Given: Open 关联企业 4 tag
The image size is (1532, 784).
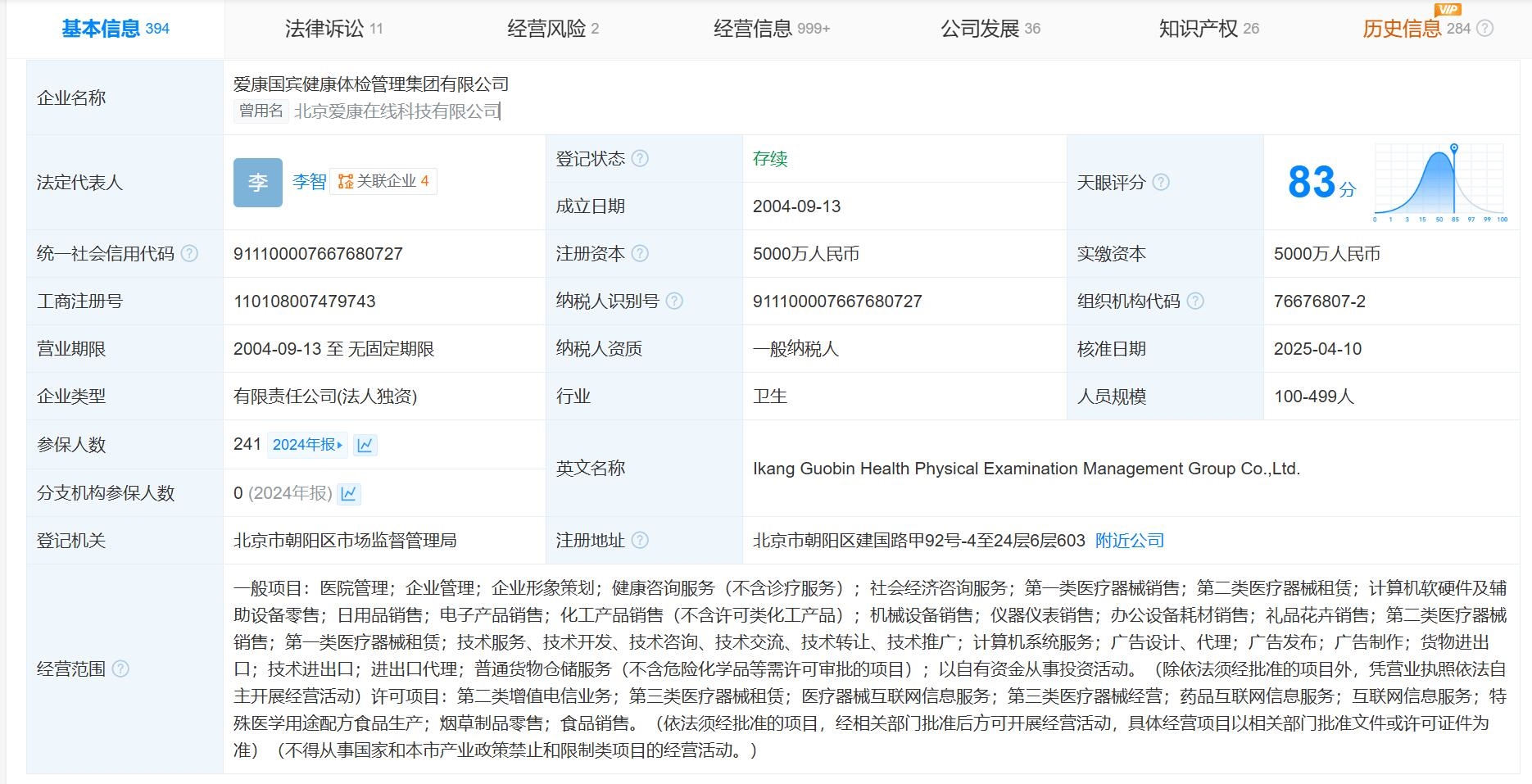Looking at the screenshot, I should tap(383, 181).
